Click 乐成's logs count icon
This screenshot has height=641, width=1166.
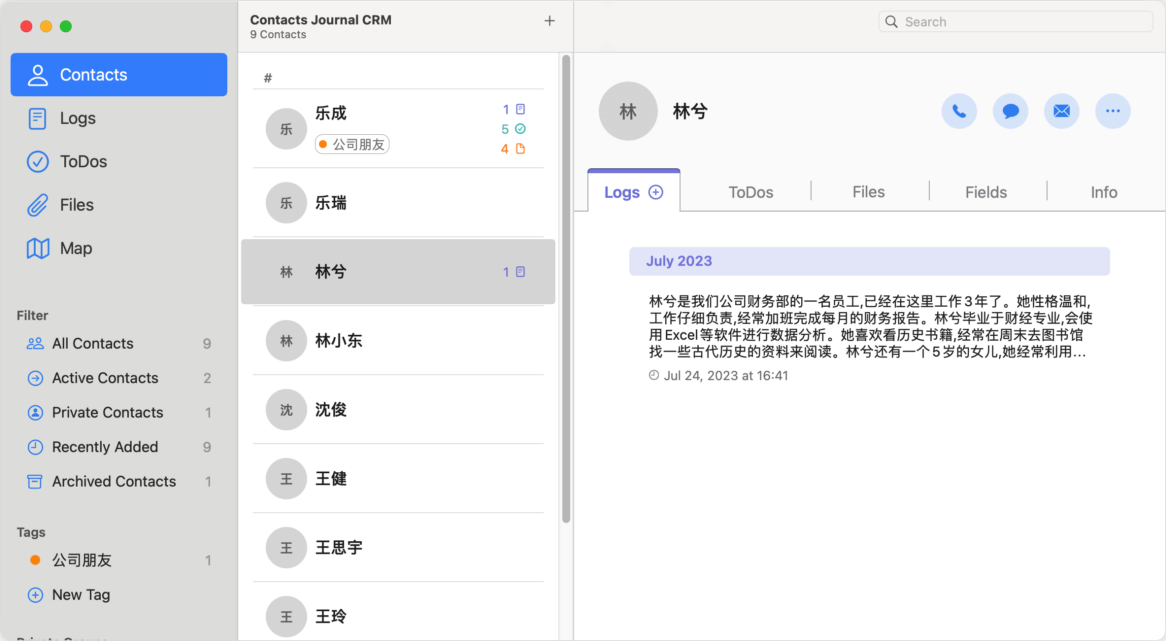point(521,109)
